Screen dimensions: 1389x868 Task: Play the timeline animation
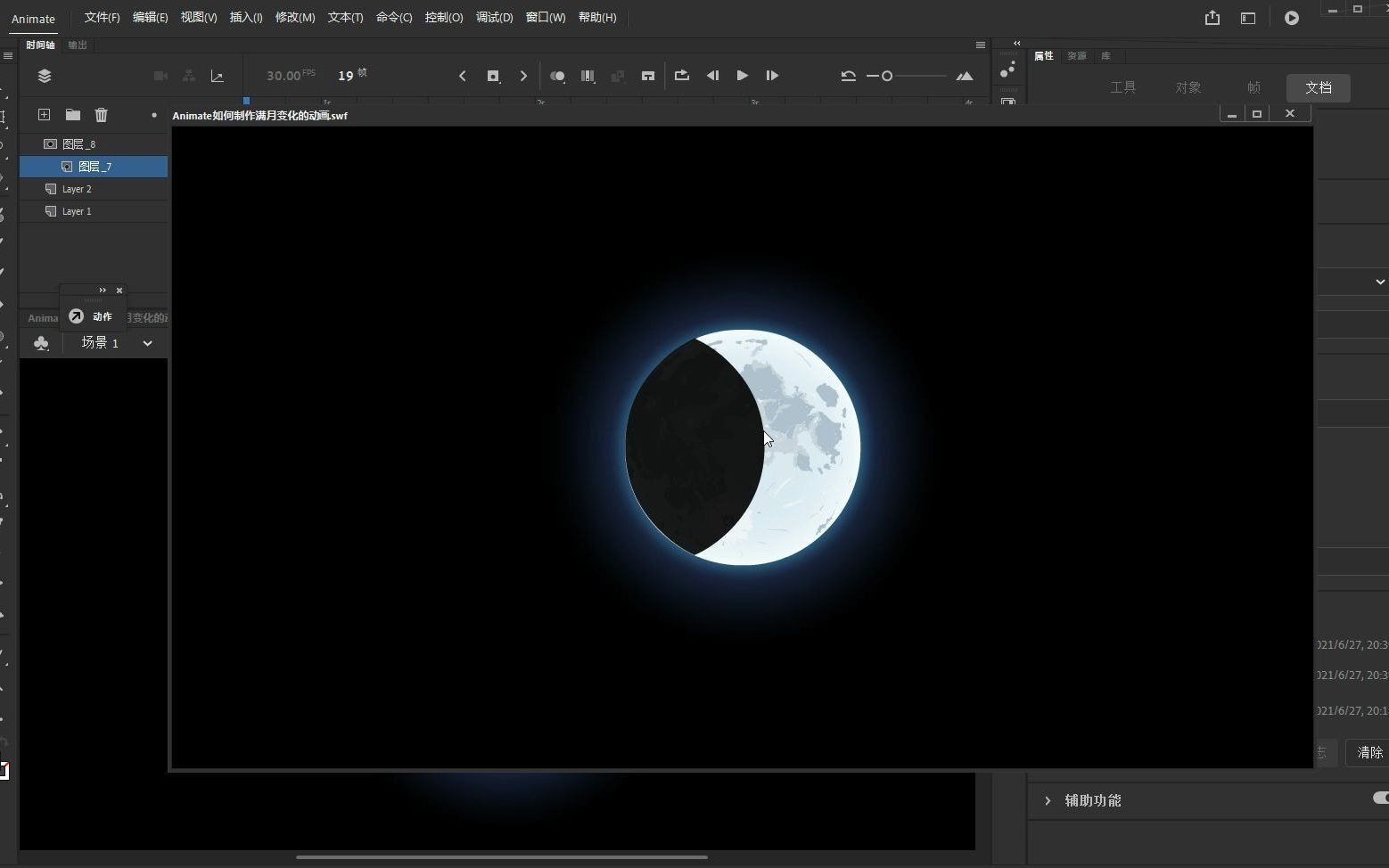[742, 76]
